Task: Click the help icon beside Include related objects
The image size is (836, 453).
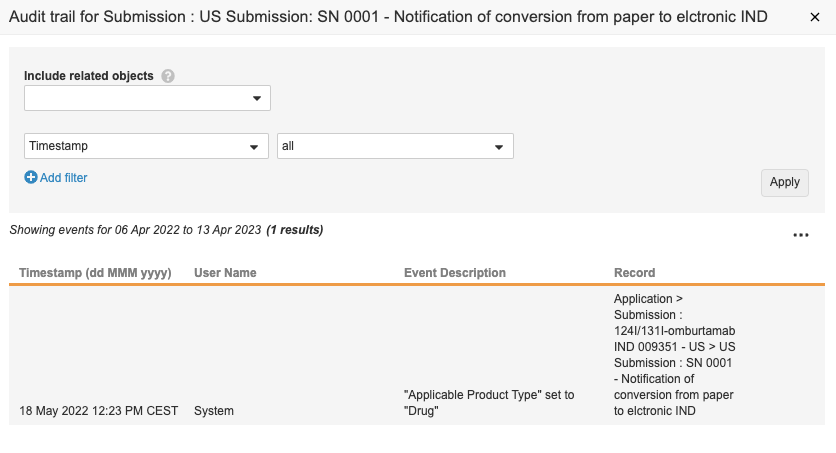Action: [168, 76]
